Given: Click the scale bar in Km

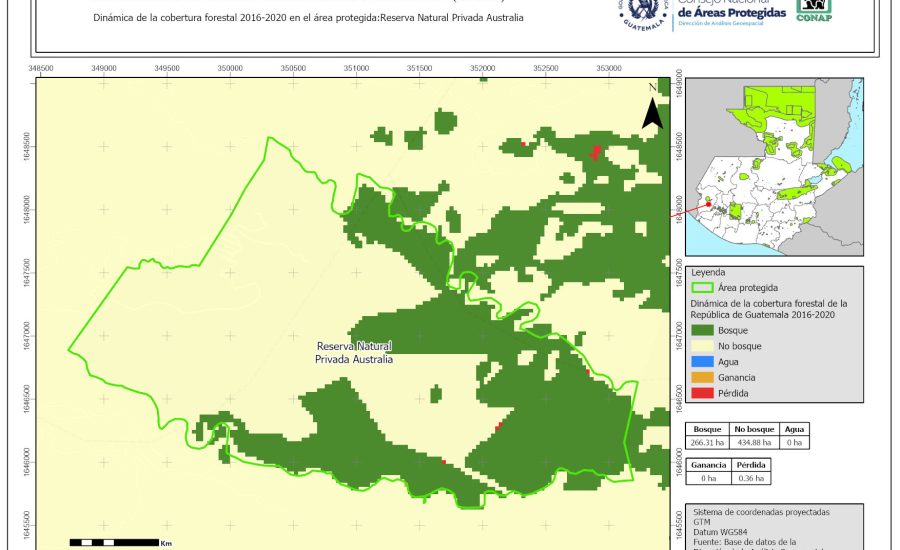Looking at the screenshot, I should pos(115,542).
